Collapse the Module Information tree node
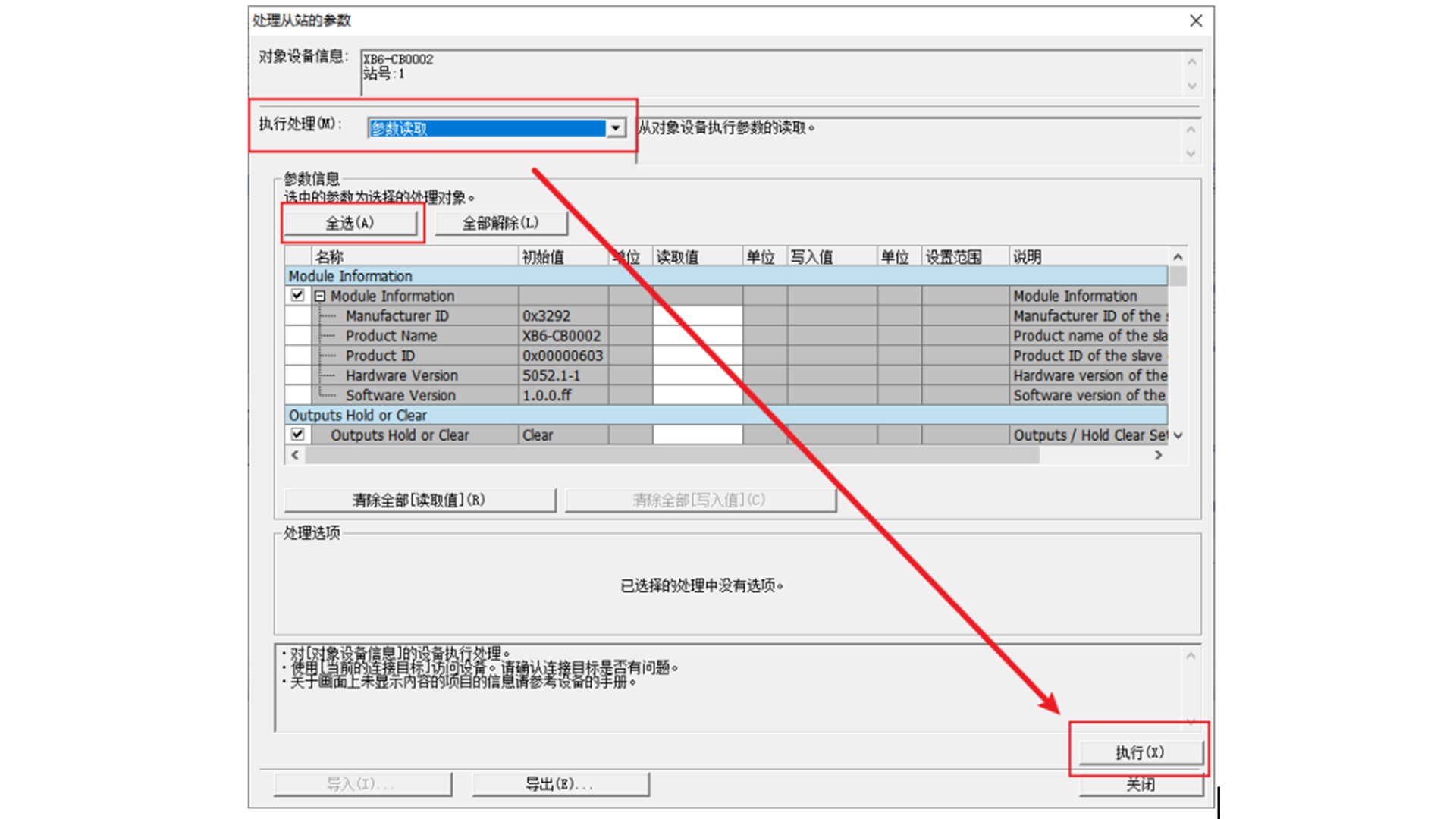1456x819 pixels. pyautogui.click(x=320, y=296)
